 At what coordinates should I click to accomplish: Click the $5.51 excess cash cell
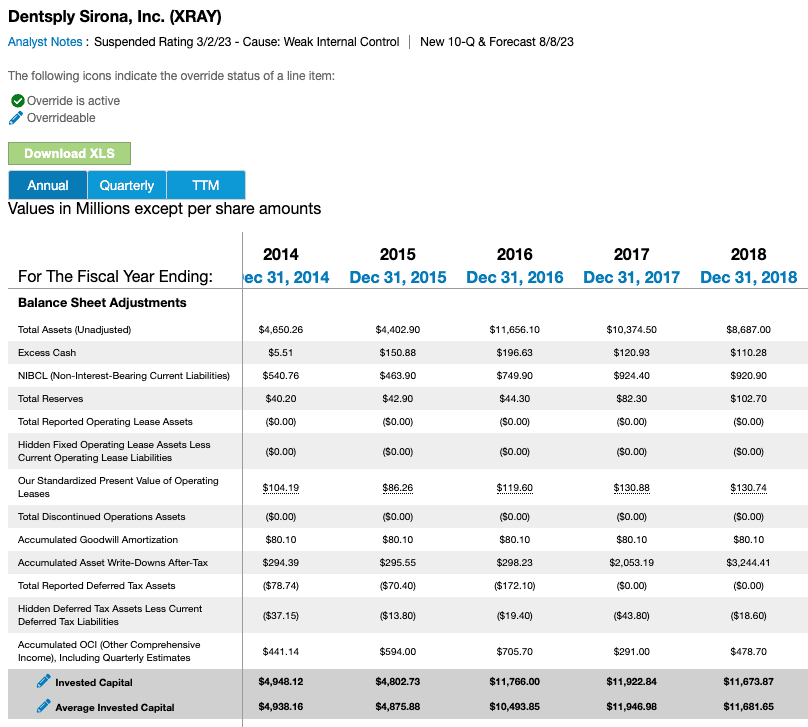[281, 352]
